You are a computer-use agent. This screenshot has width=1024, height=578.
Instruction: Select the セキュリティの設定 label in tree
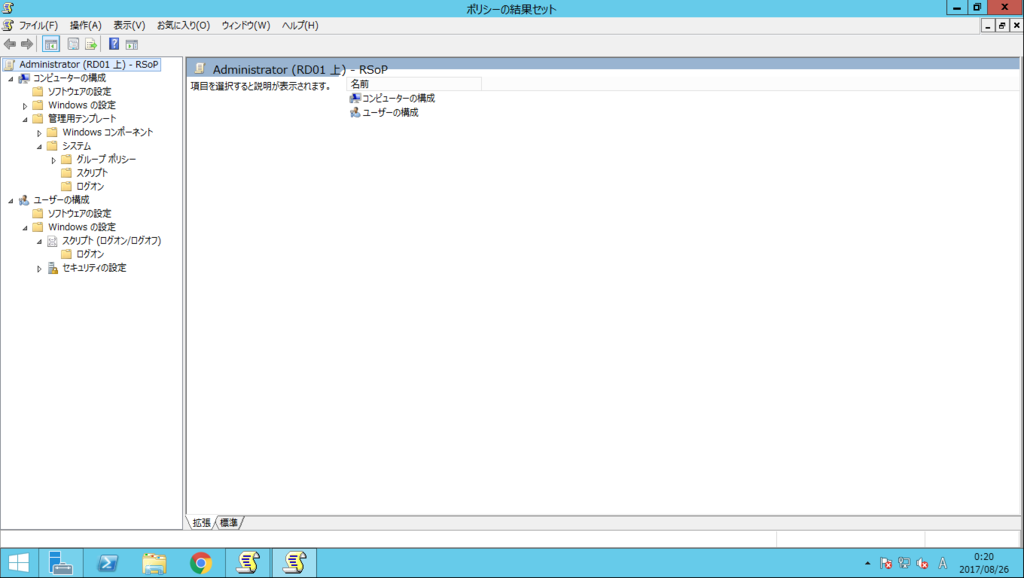[x=94, y=268]
